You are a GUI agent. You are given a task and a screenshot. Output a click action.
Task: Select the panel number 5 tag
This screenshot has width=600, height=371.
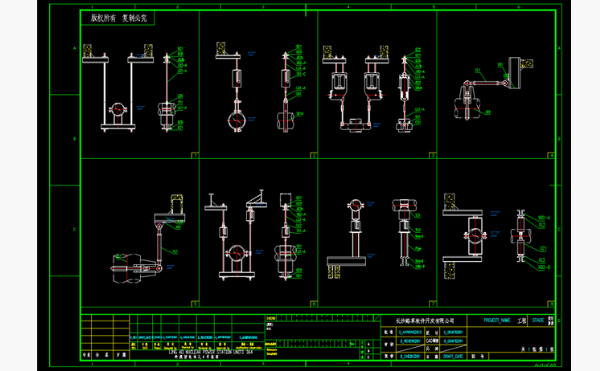coord(195,304)
